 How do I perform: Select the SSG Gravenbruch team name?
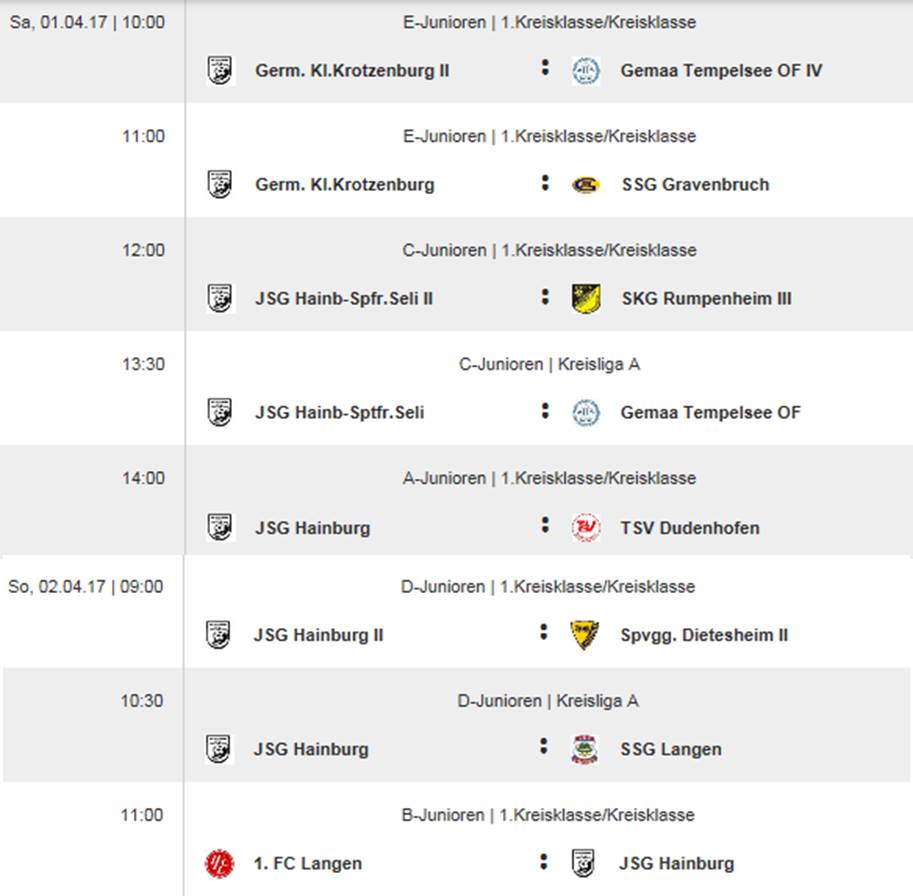tap(695, 185)
